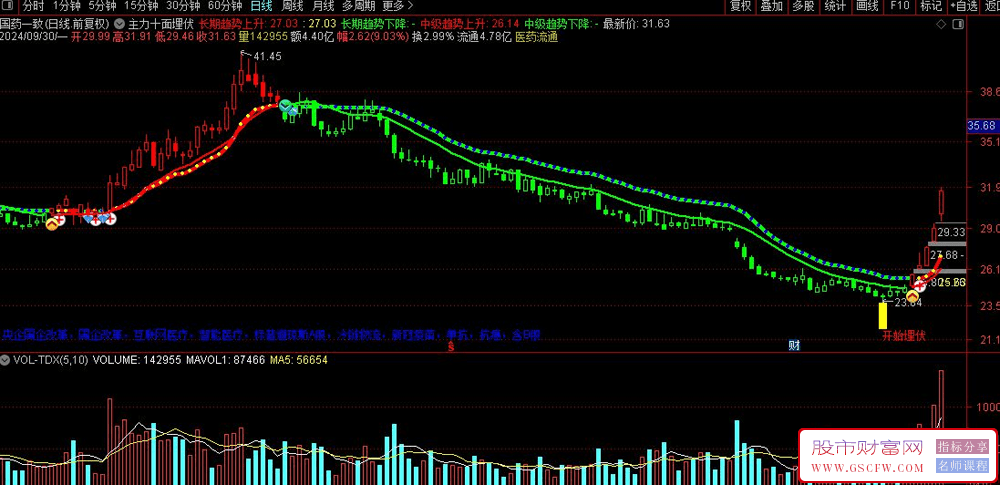Click the 29.33 gray price level label
This screenshot has height=485, width=1000.
tap(951, 232)
